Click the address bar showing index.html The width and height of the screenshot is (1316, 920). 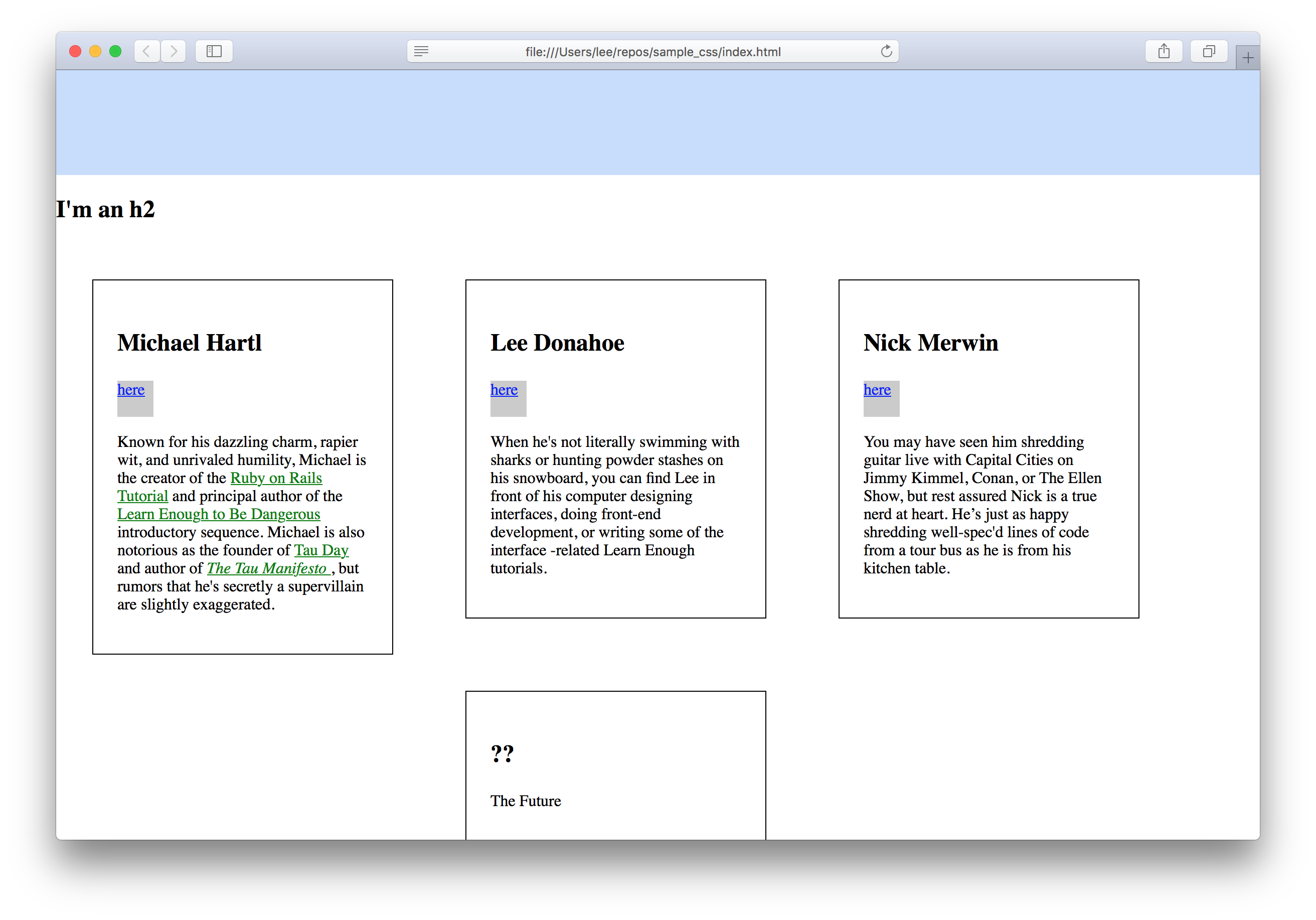(653, 52)
